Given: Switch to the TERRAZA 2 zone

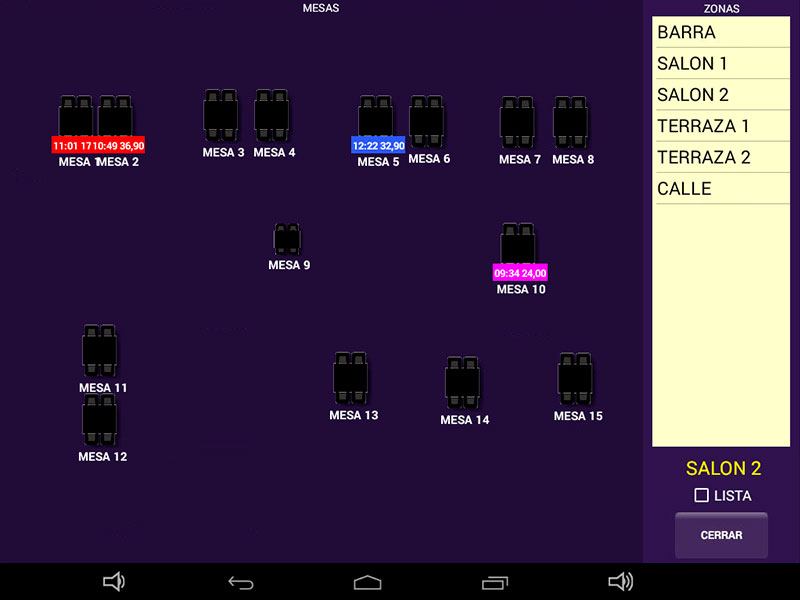Looking at the screenshot, I should [721, 157].
